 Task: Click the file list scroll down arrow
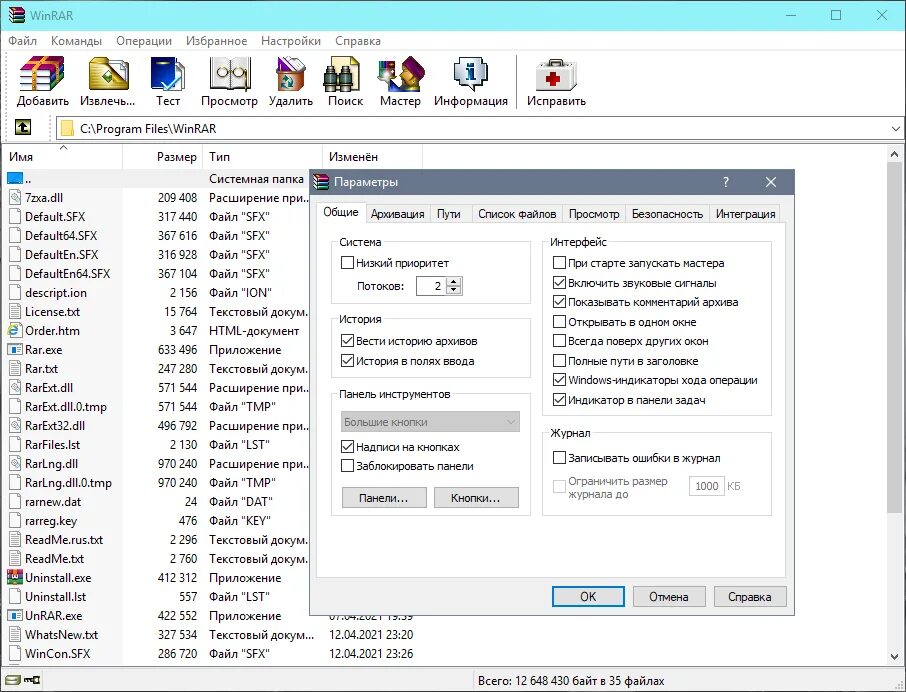[894, 657]
